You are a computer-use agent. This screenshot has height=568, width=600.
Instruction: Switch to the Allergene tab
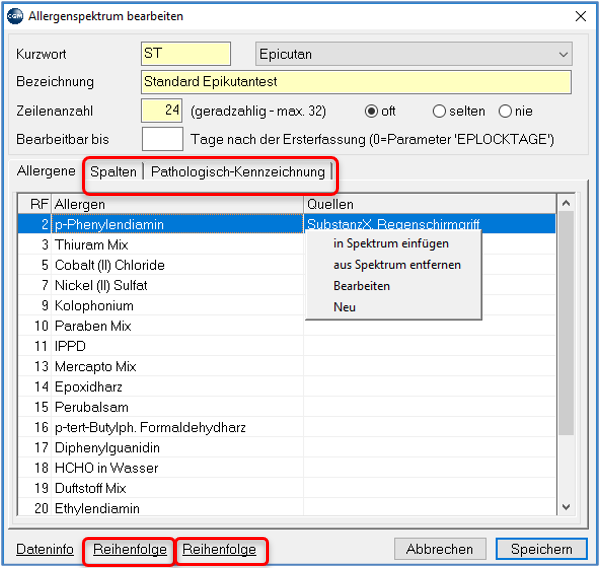coord(46,171)
